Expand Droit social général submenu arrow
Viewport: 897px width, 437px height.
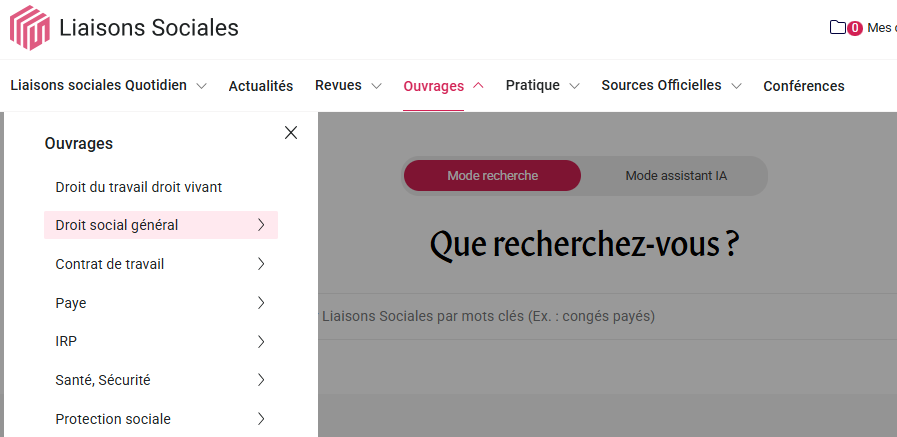coord(261,225)
